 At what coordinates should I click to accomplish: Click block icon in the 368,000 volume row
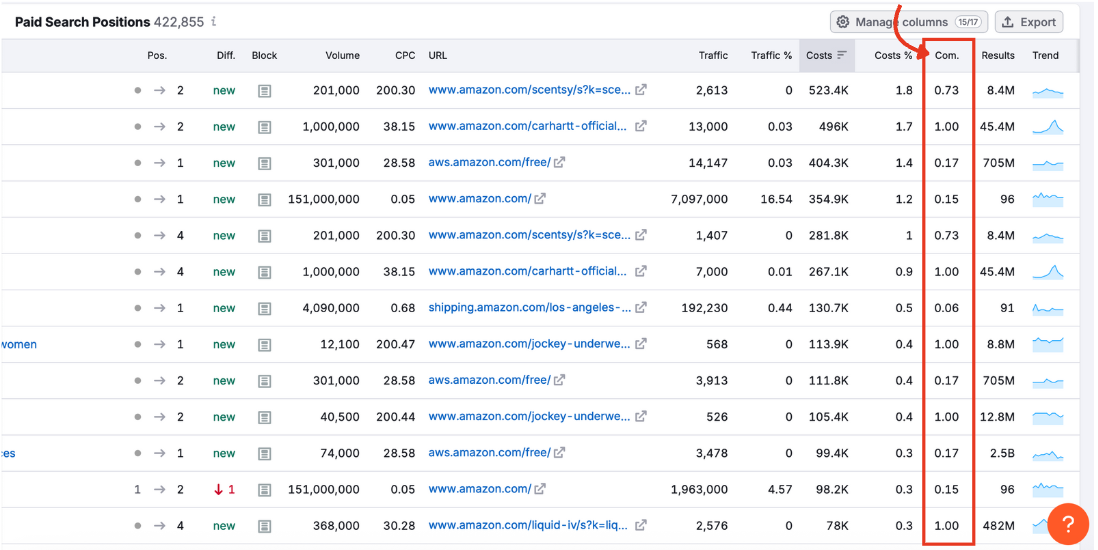[264, 525]
